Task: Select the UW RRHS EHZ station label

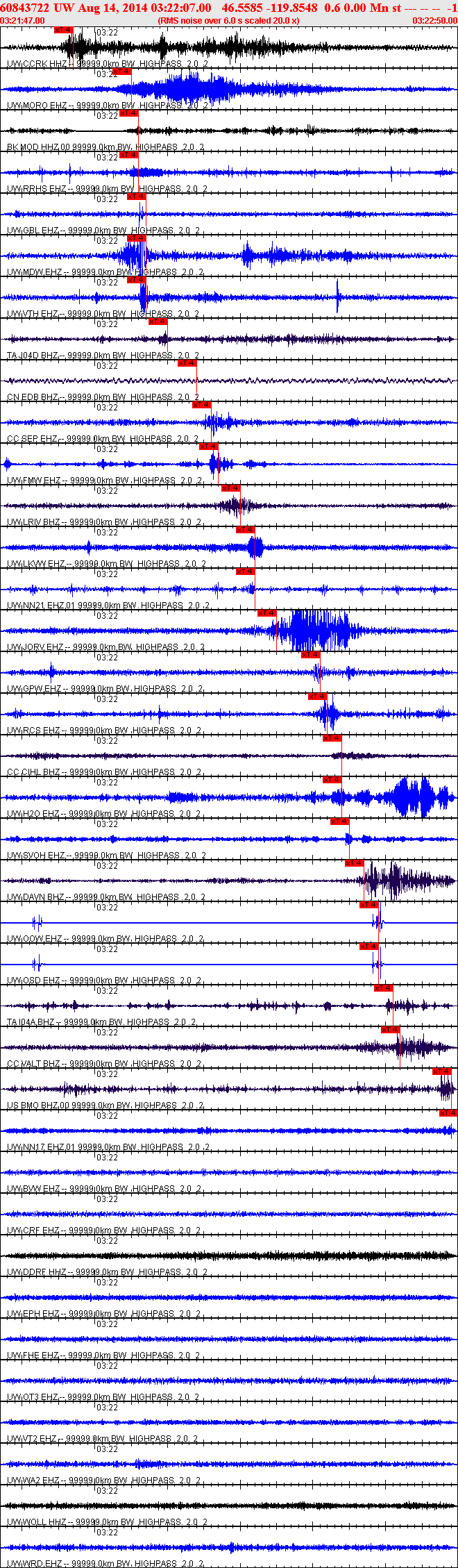Action: [x=108, y=189]
